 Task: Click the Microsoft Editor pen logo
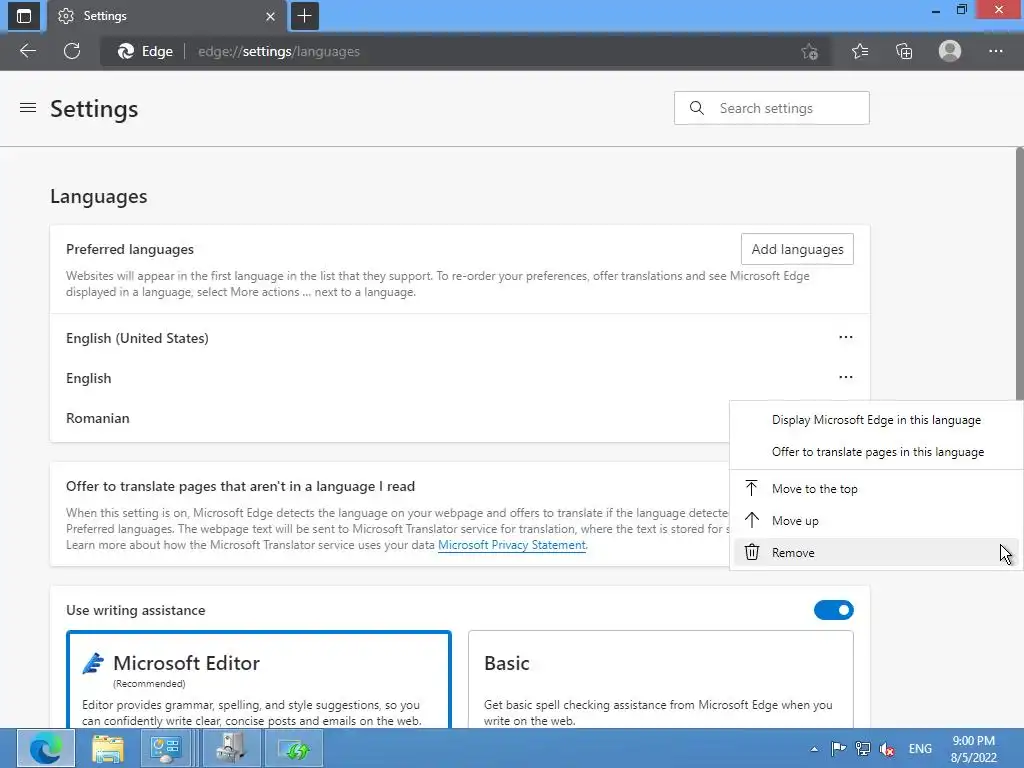click(93, 663)
